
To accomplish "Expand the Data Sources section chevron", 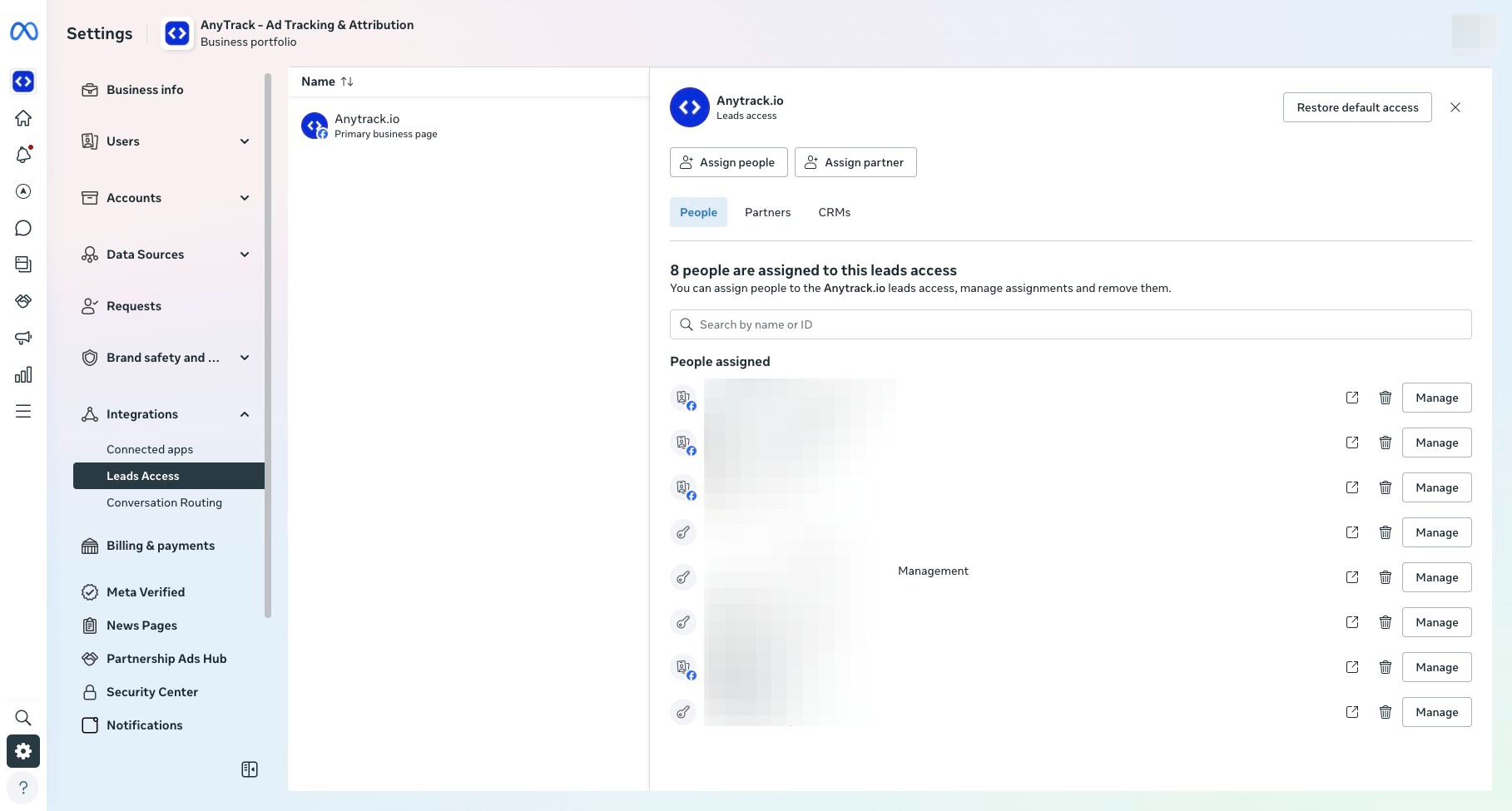I will pos(245,255).
